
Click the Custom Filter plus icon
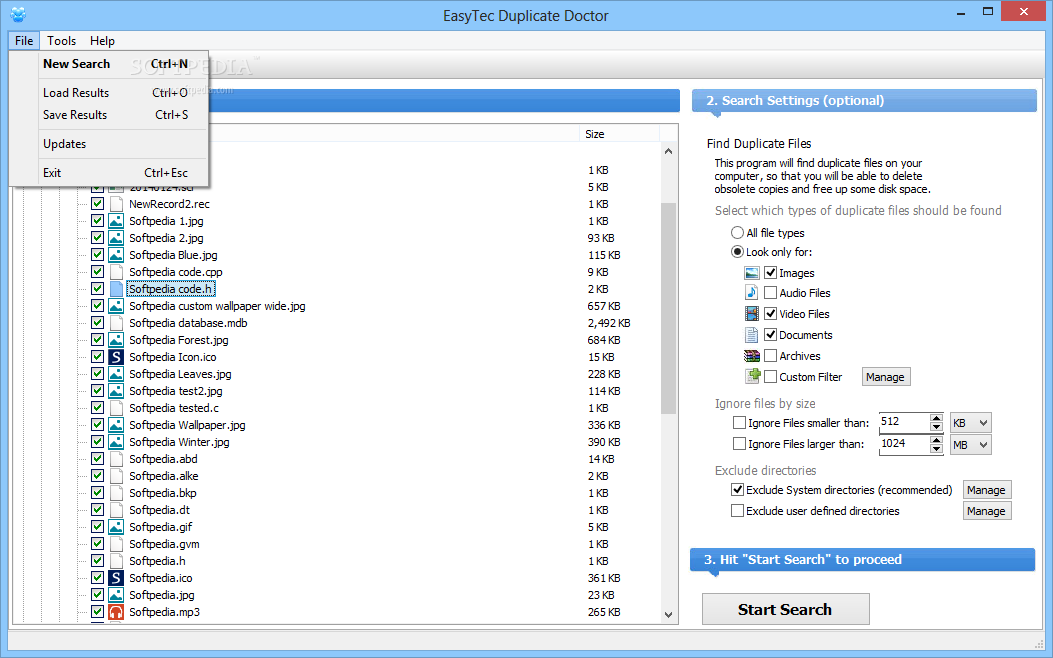pos(752,376)
